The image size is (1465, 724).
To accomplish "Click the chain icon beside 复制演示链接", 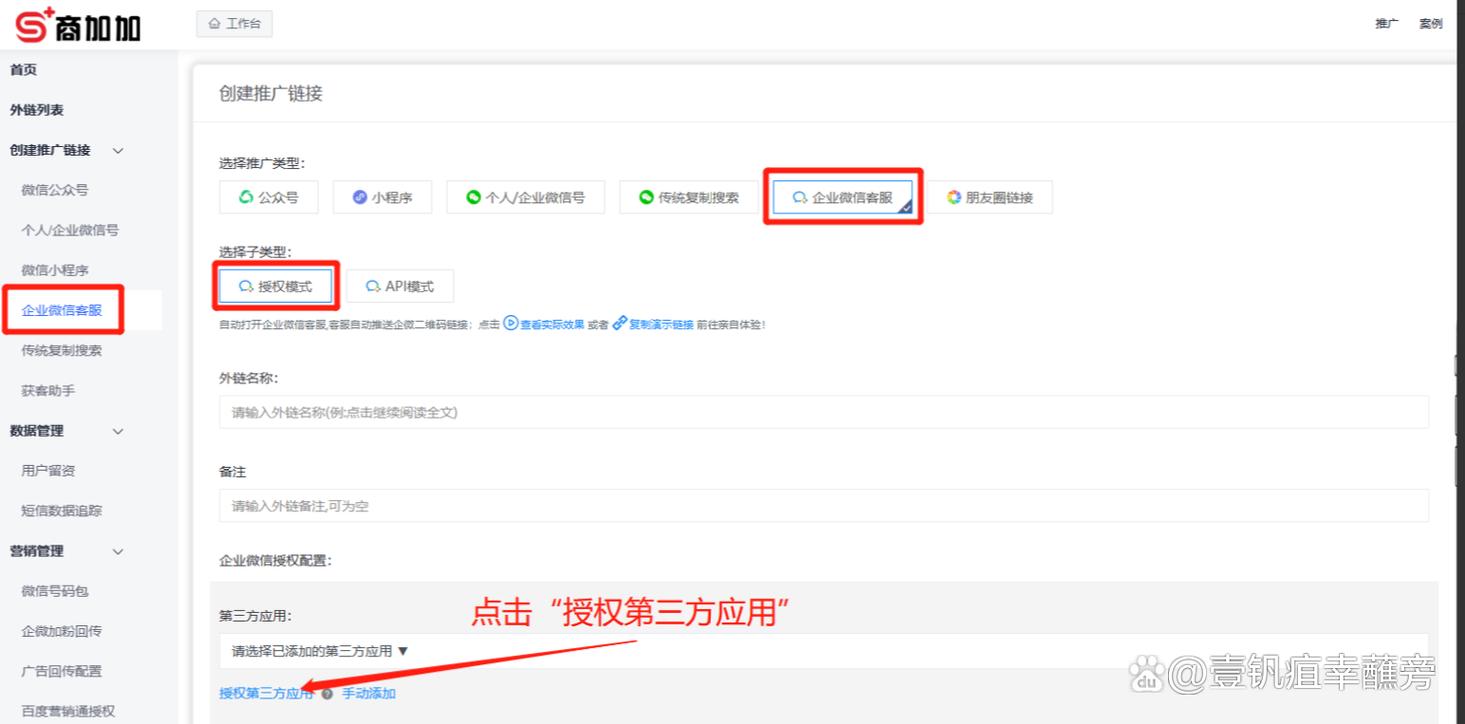I will pos(620,324).
